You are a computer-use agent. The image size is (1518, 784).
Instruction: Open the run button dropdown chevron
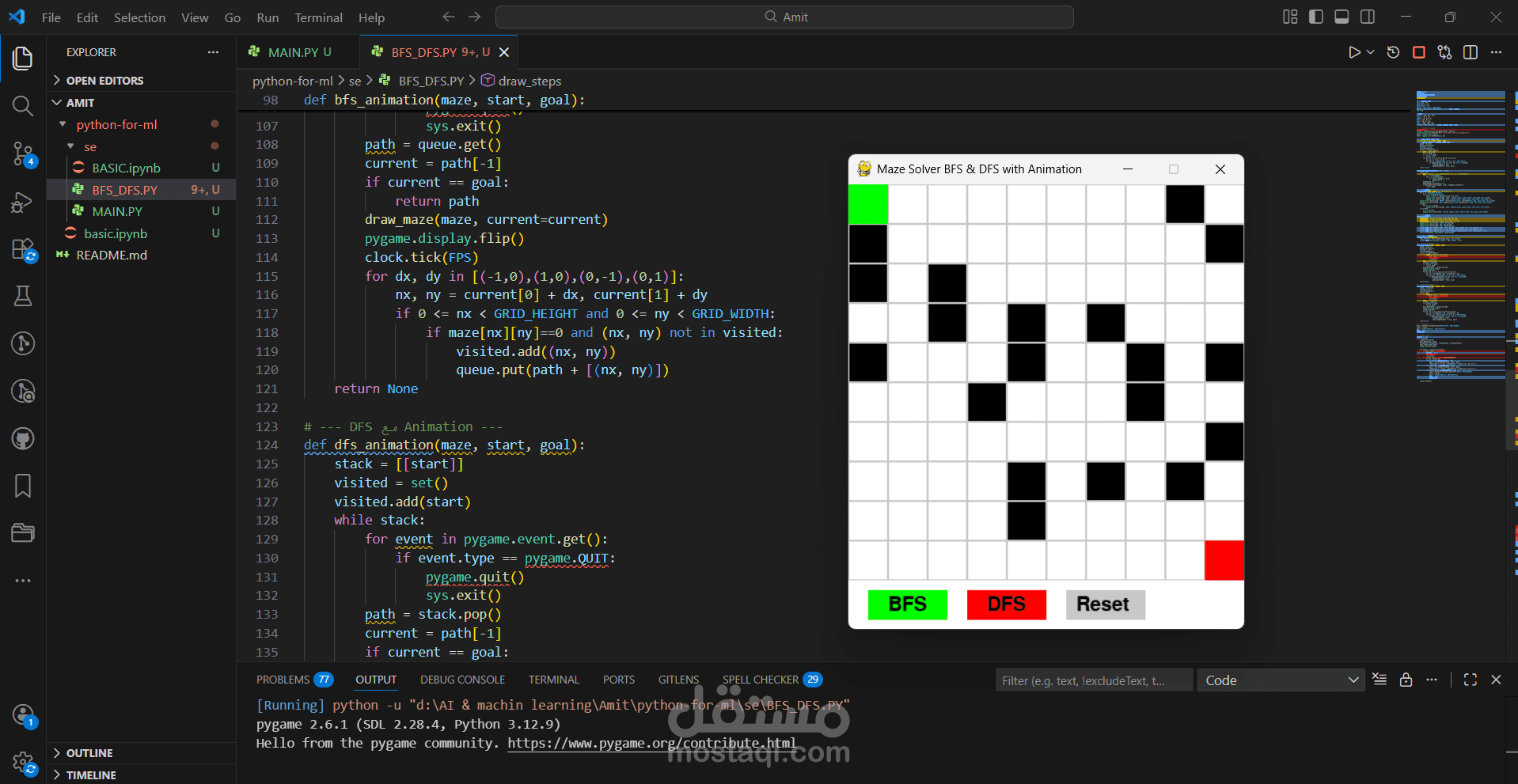(1369, 51)
